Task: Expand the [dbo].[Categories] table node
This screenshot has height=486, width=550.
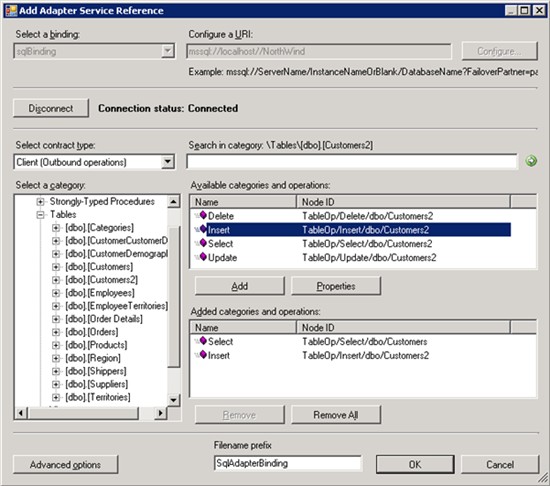Action: (x=55, y=228)
